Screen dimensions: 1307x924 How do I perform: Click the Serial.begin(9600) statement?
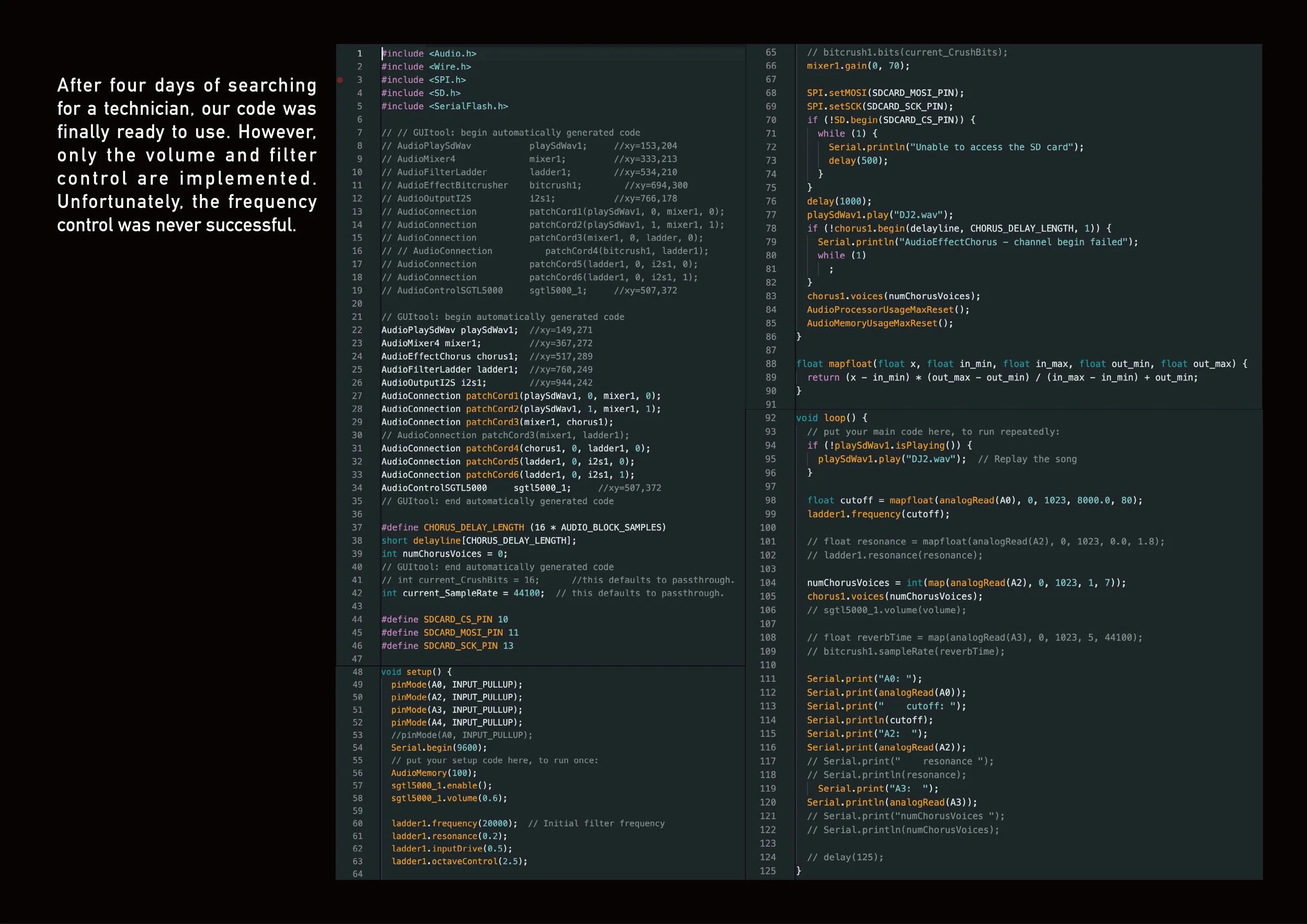(x=438, y=748)
